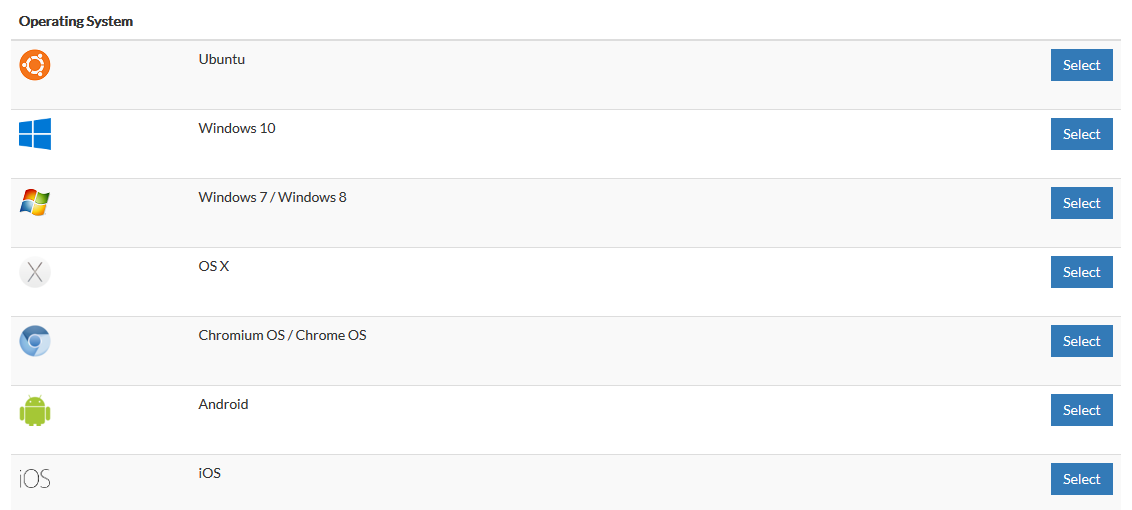Viewport: 1132px width, 510px height.
Task: Select Android using its button
Action: pos(1081,410)
